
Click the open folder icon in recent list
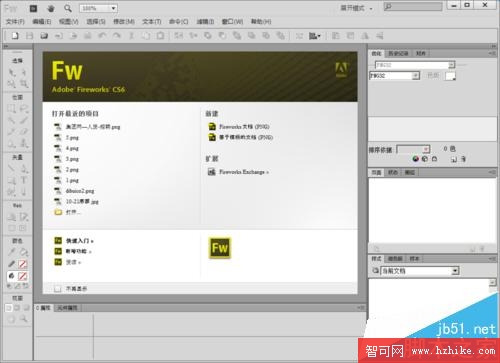point(58,212)
